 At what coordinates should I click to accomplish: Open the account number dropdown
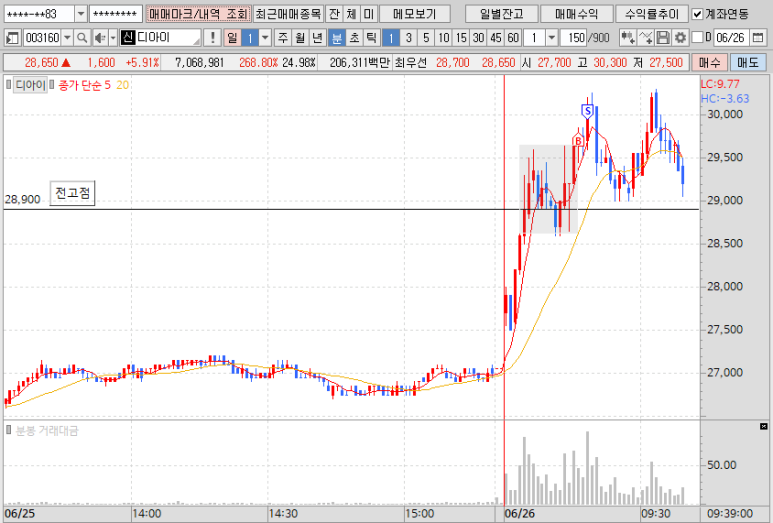click(x=81, y=14)
